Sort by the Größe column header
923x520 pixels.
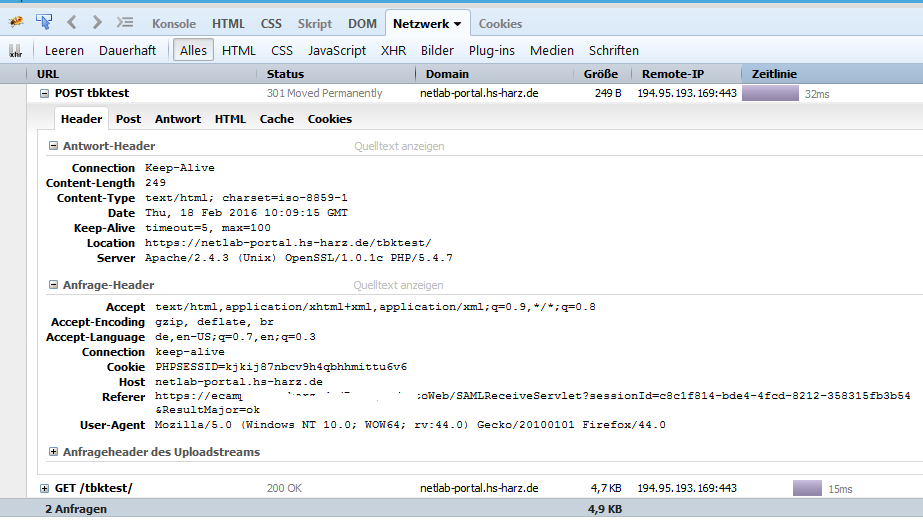(600, 74)
